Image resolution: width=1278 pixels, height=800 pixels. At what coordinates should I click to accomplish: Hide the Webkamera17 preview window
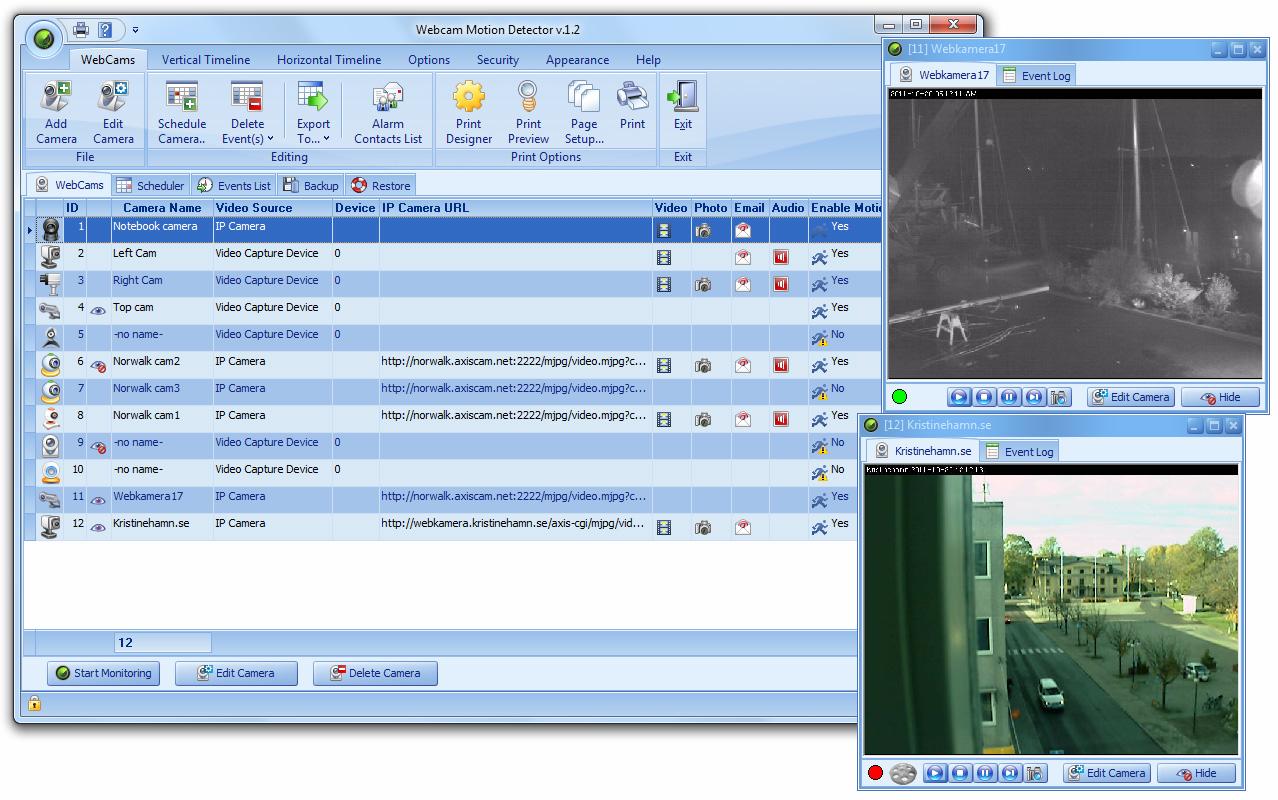(x=1219, y=397)
